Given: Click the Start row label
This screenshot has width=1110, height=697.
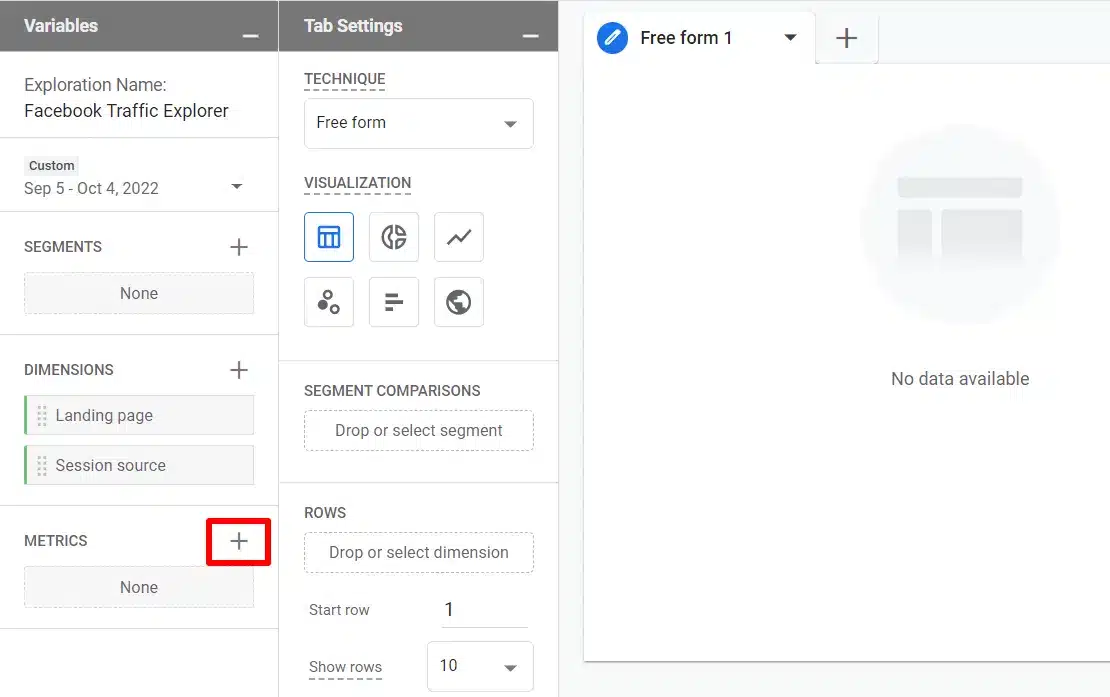Looking at the screenshot, I should (x=339, y=610).
